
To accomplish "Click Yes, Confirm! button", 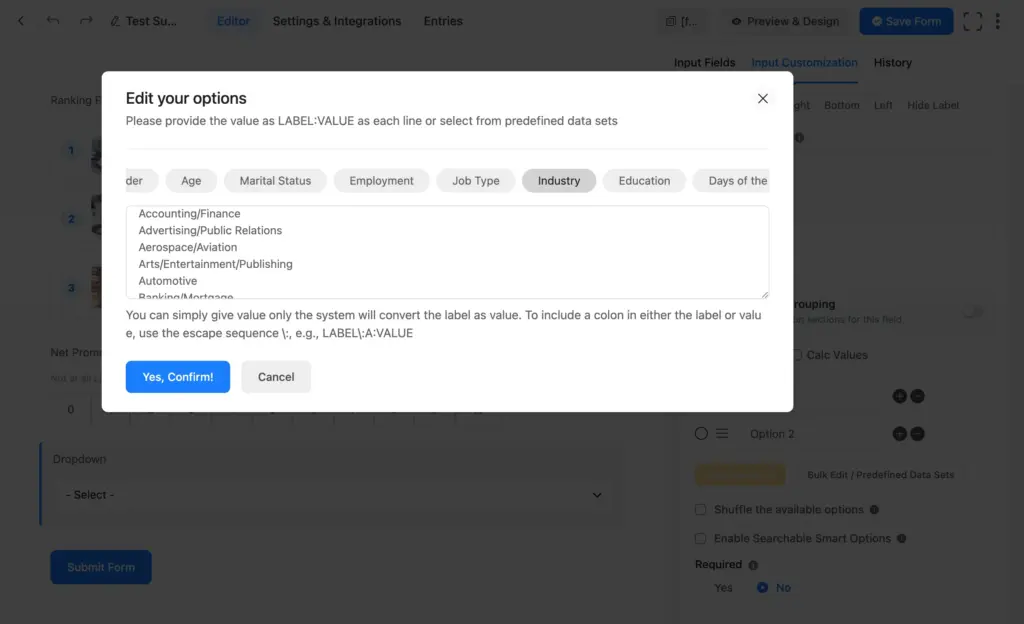I will click(178, 377).
